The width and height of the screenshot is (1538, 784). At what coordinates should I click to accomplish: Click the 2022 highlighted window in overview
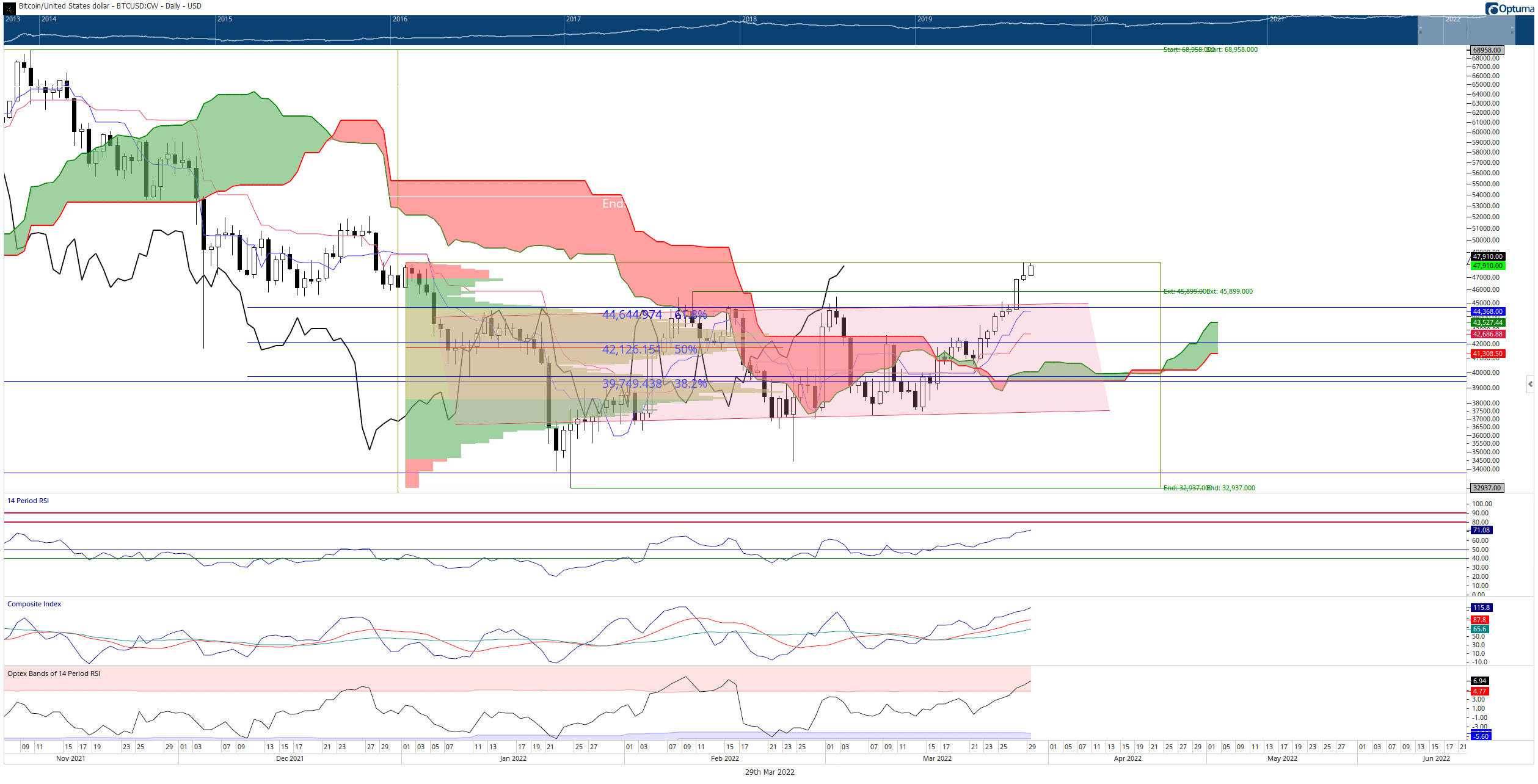(1467, 30)
